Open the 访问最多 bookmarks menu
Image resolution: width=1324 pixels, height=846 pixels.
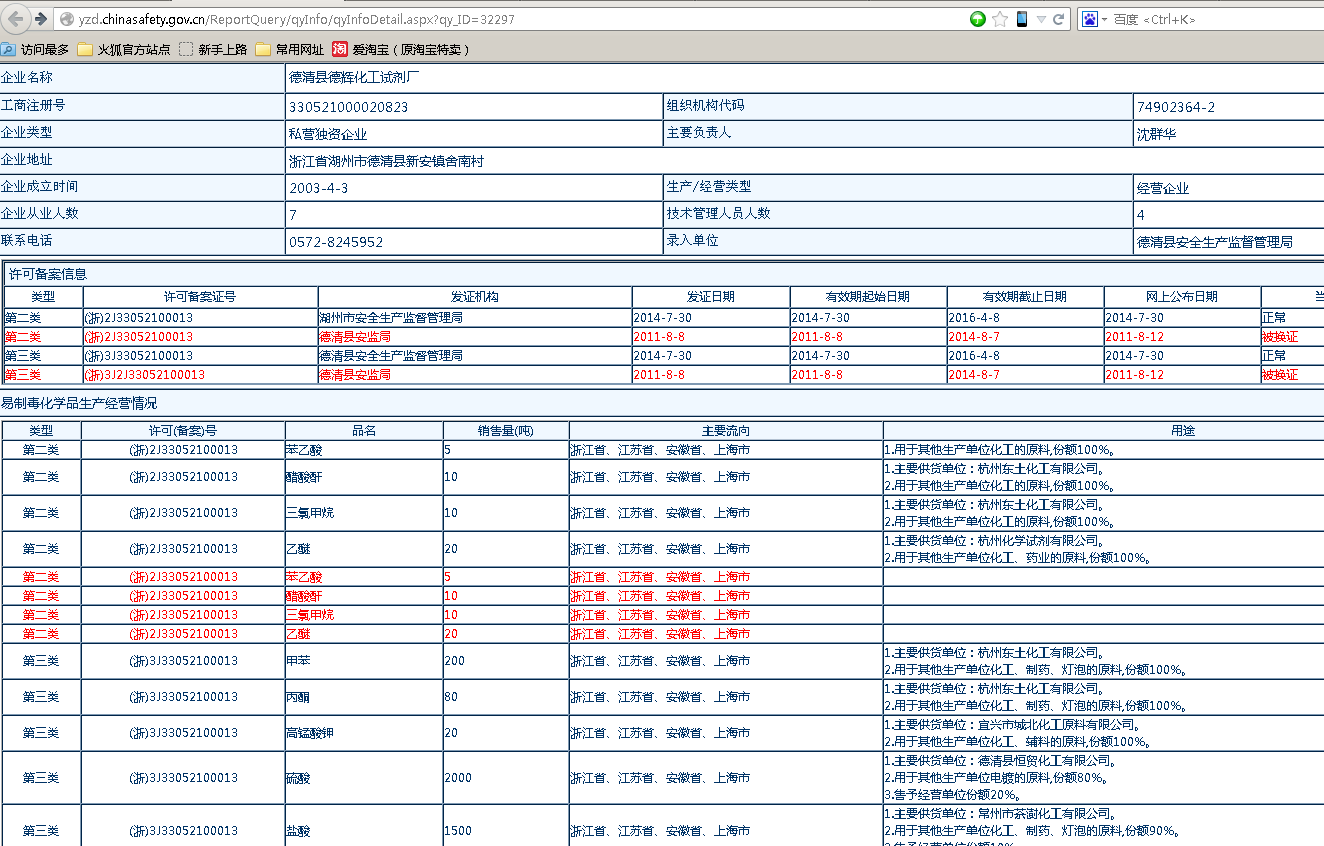35,49
